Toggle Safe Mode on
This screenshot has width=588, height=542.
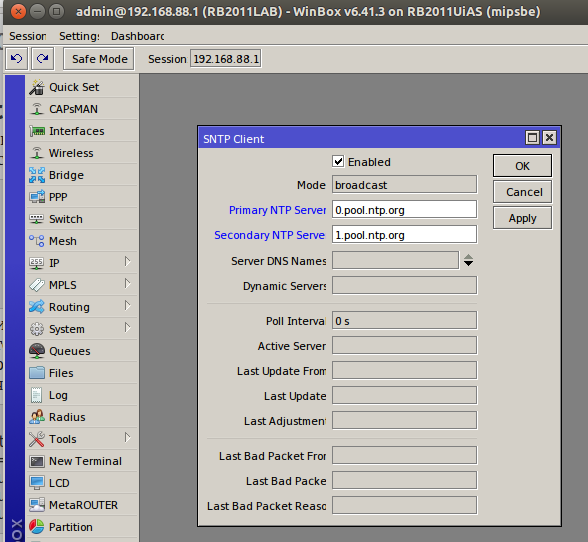[99, 59]
